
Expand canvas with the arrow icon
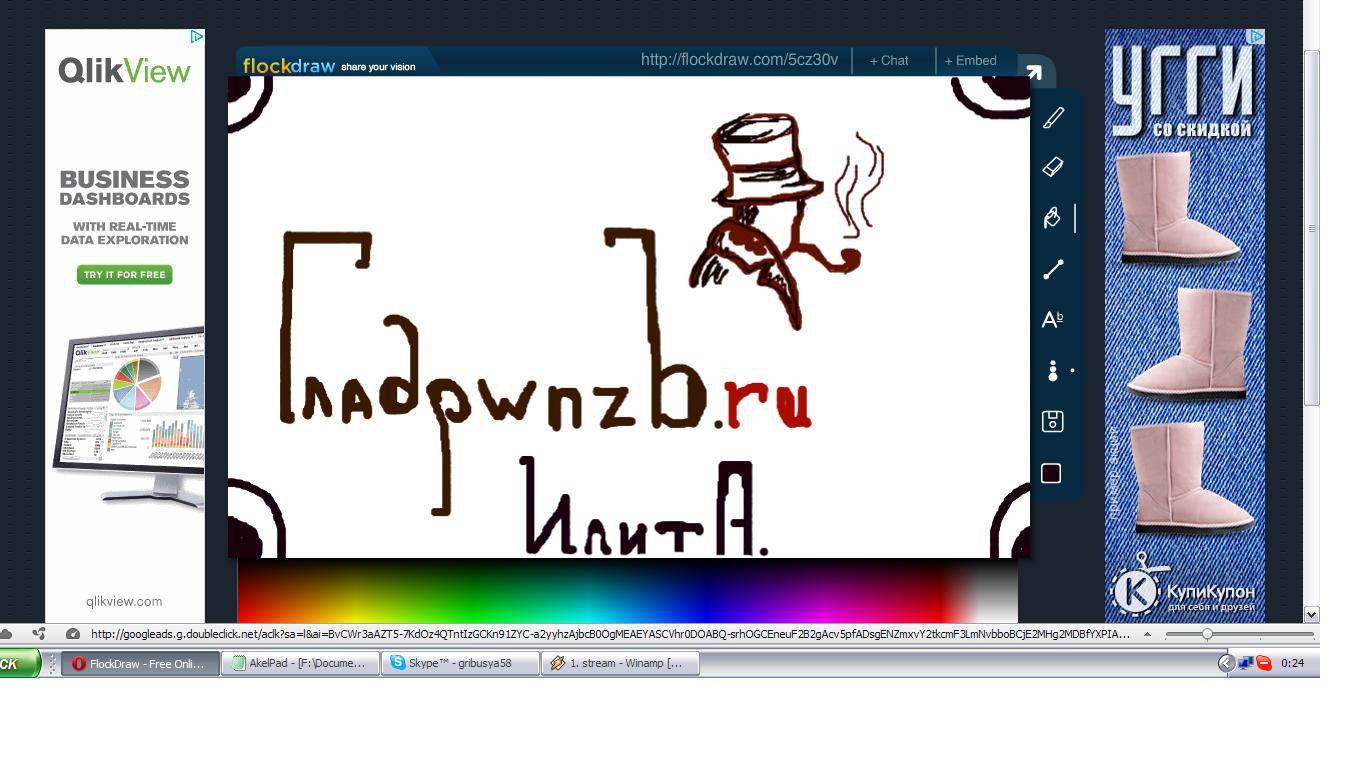click(x=1034, y=72)
